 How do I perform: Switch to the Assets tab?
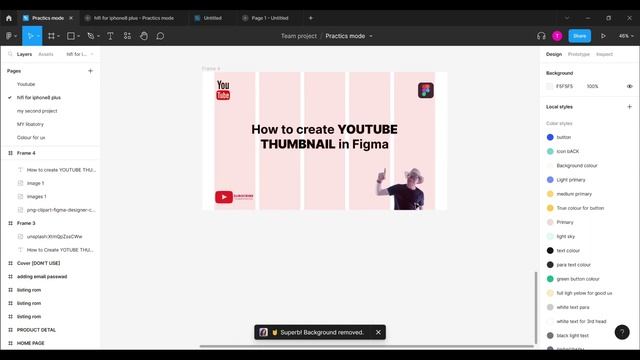[46, 54]
